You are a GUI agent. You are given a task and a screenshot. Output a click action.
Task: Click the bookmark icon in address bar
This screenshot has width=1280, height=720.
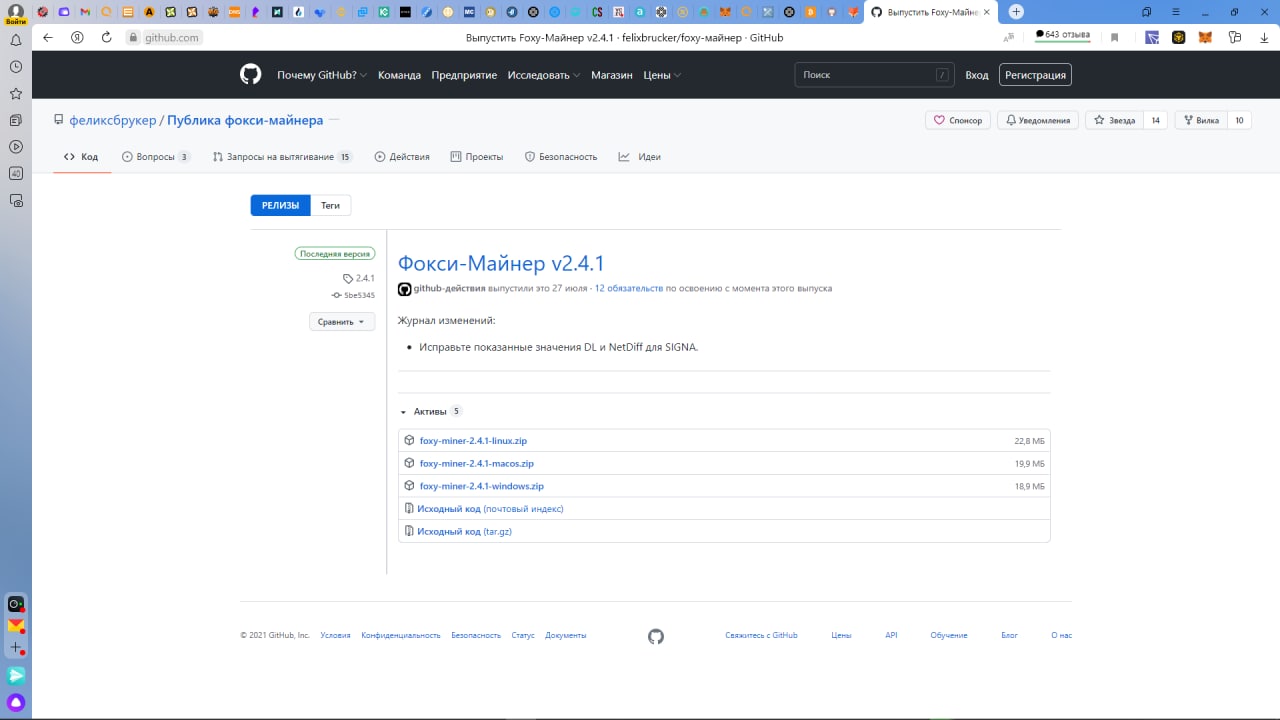click(x=1114, y=37)
